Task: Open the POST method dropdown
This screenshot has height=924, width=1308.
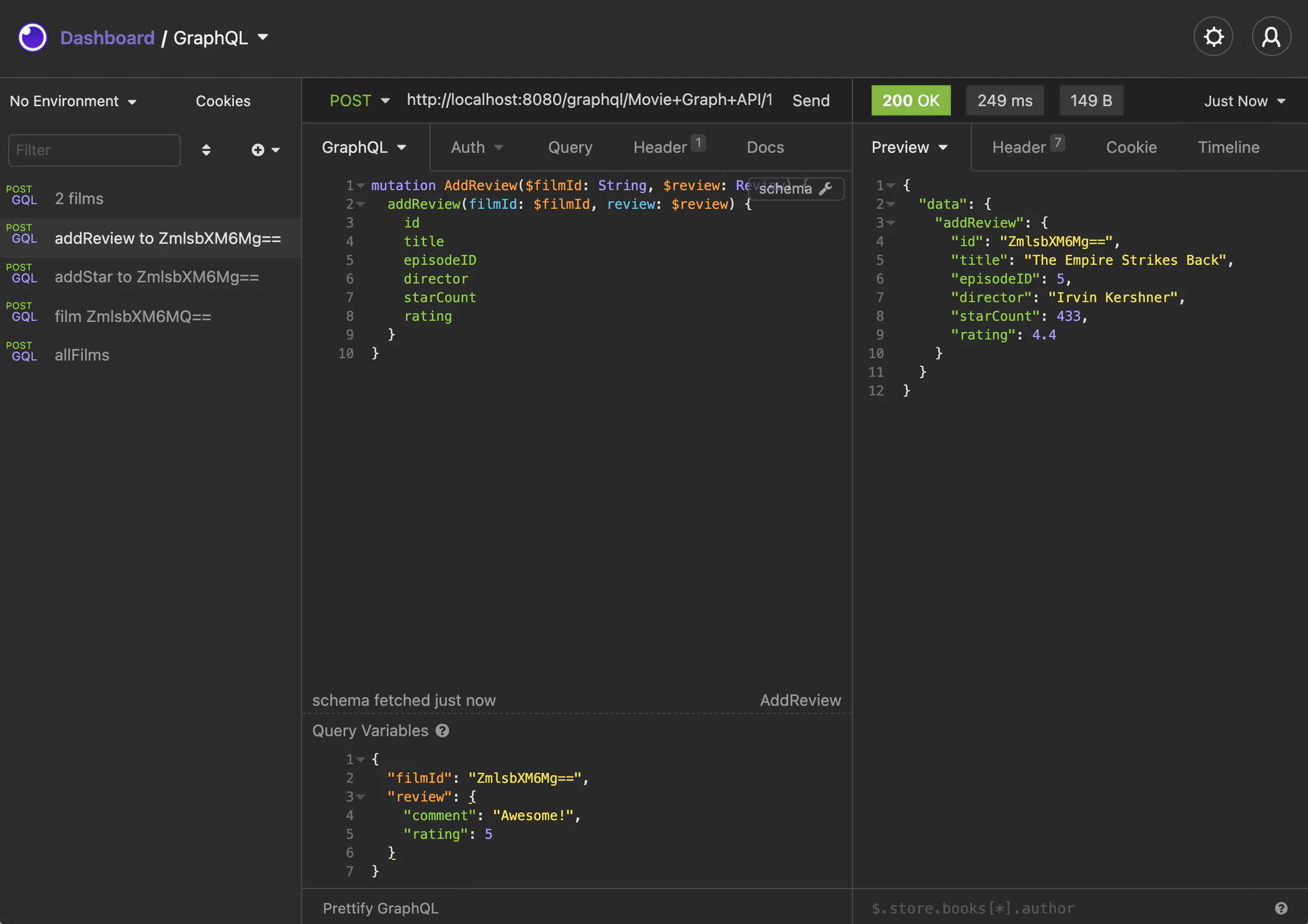Action: click(x=359, y=100)
